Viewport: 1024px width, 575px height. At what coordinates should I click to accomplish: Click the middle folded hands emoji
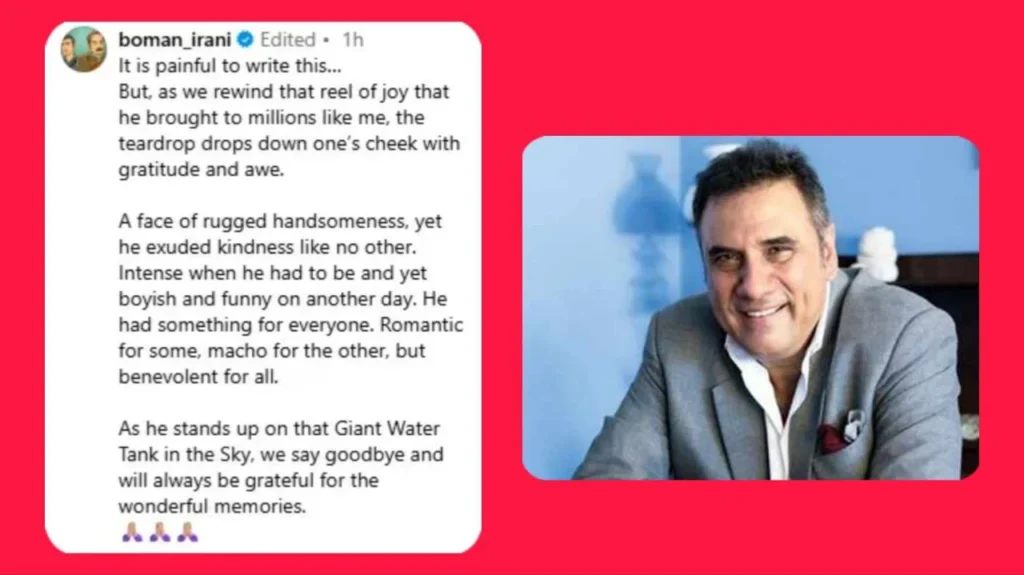pos(159,532)
